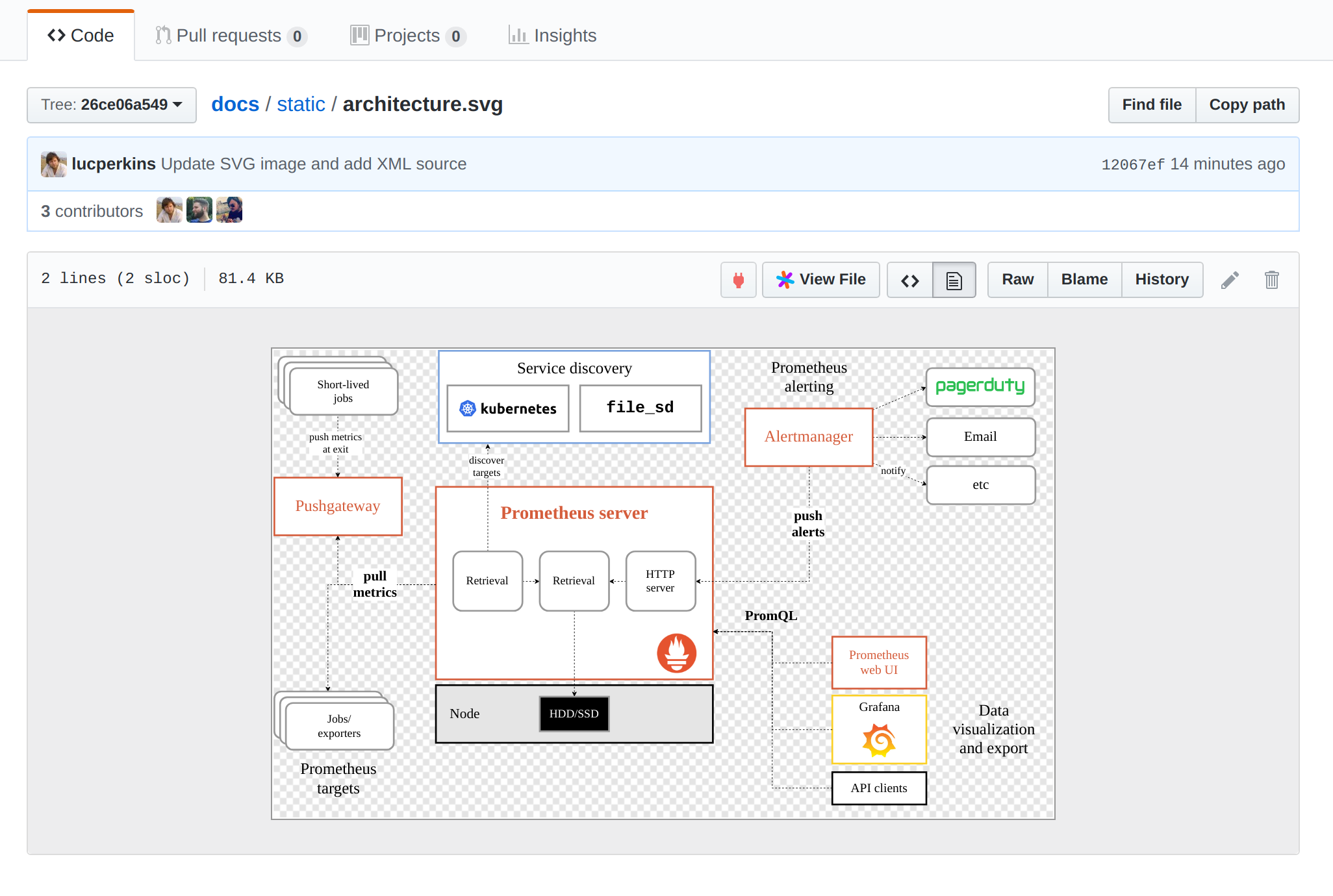This screenshot has height=896, width=1333.
Task: Expand the Tree 26ce06a549 branch dropdown
Action: click(x=112, y=105)
